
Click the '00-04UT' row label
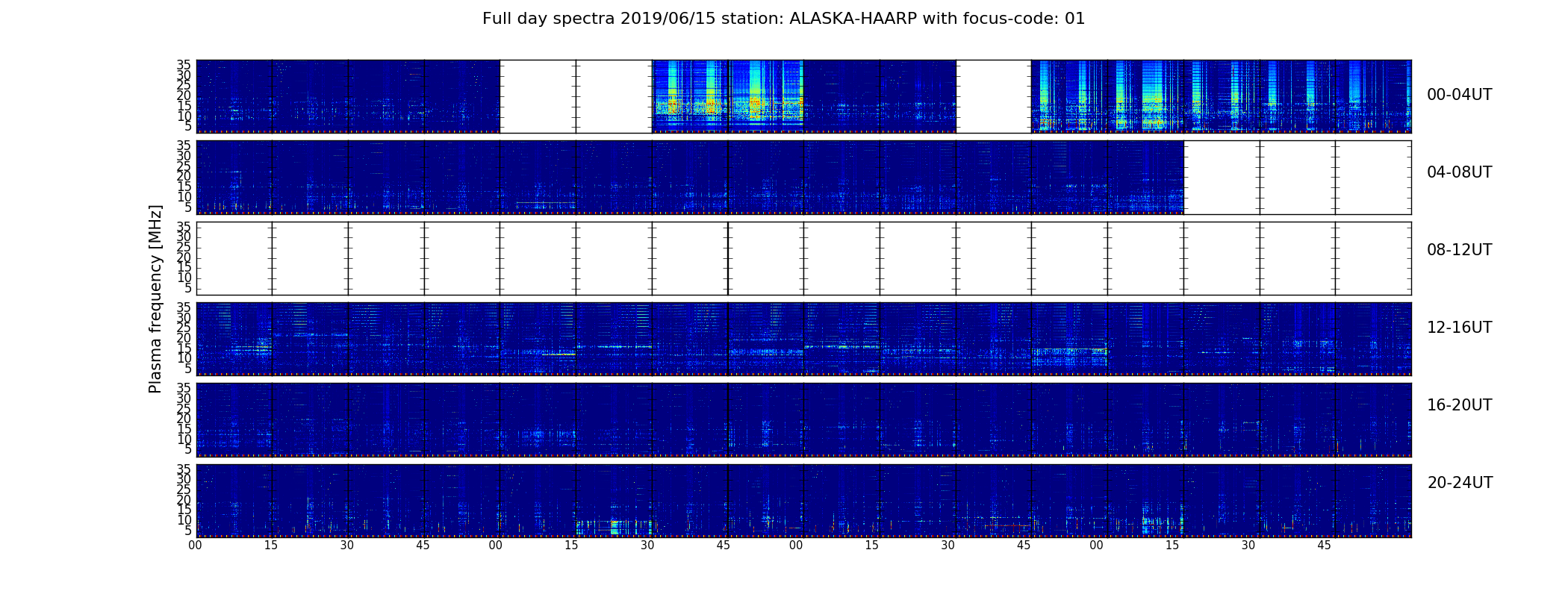tap(1460, 95)
